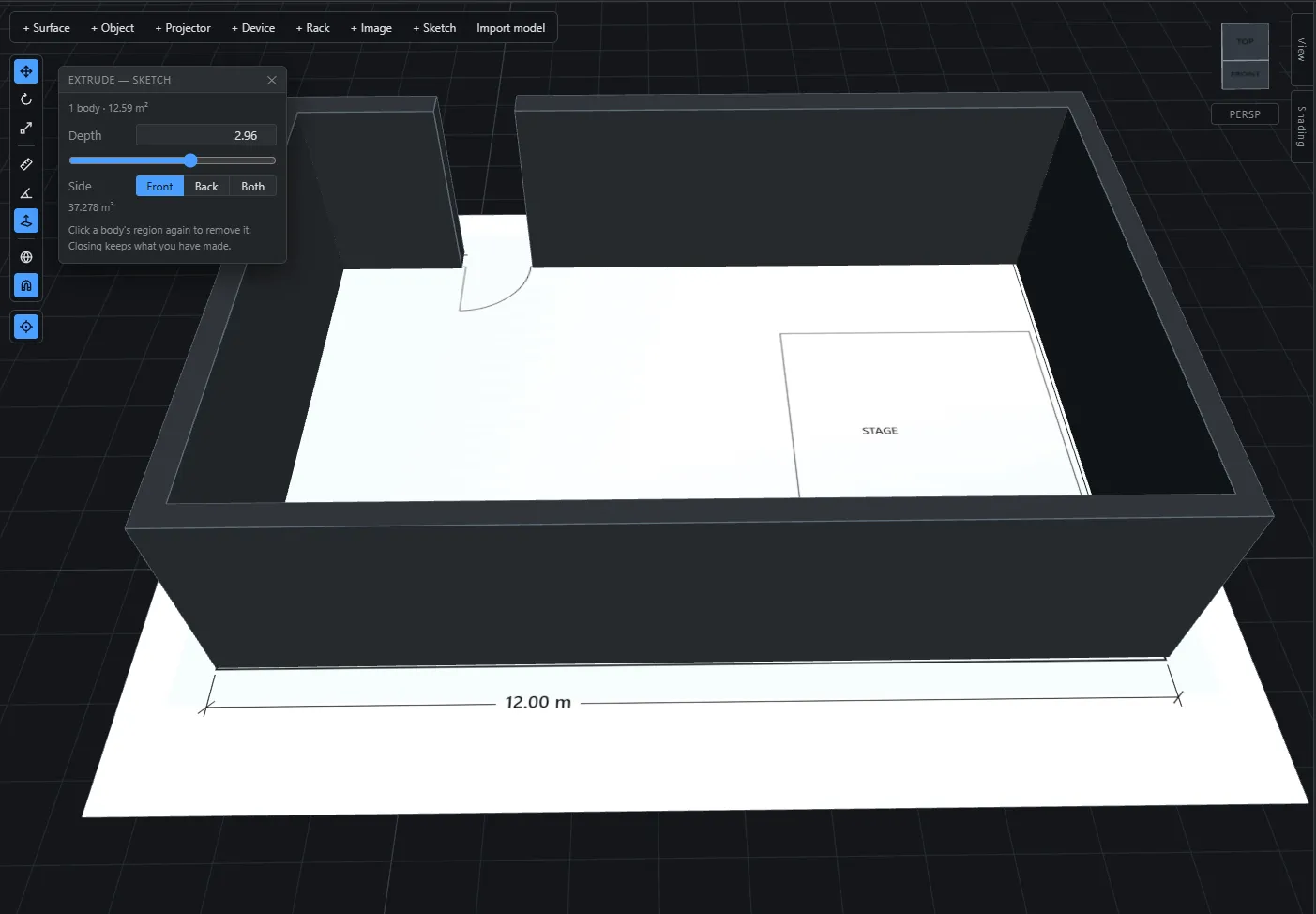
Task: Click FRONT face of view cube
Action: [x=1245, y=74]
